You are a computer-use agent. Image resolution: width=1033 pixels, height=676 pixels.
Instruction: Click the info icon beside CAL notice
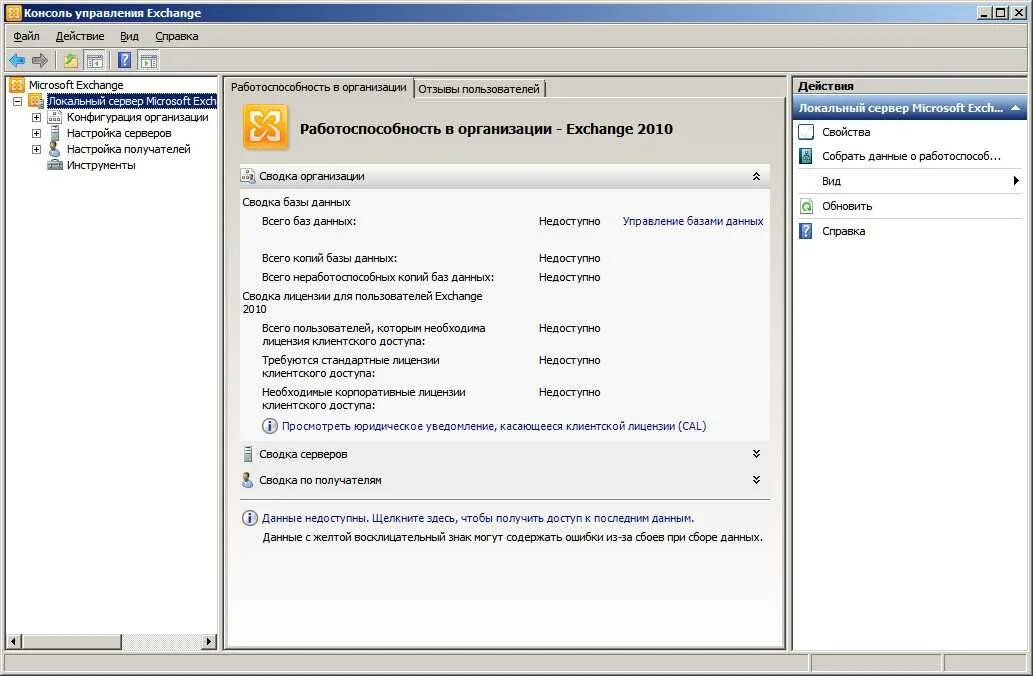tap(269, 426)
